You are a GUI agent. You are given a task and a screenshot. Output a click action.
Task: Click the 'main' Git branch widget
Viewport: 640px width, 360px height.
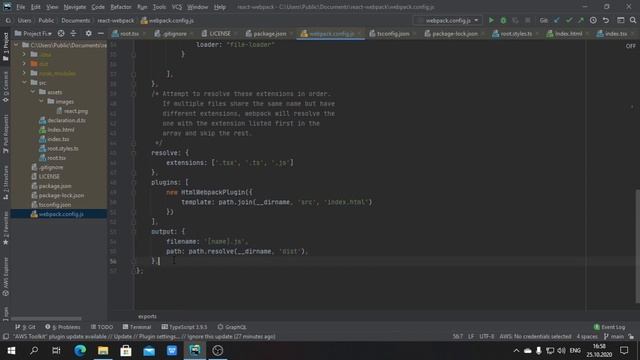614,337
